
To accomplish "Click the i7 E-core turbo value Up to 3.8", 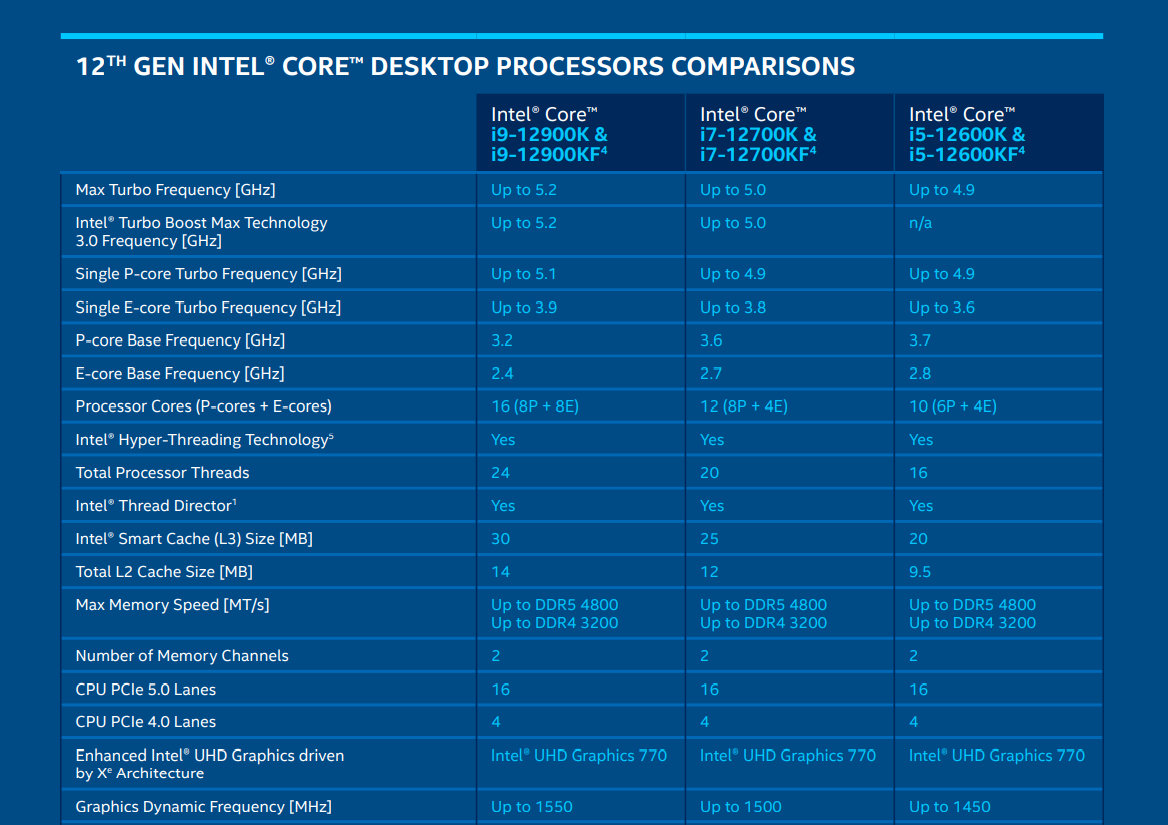I will pos(733,308).
